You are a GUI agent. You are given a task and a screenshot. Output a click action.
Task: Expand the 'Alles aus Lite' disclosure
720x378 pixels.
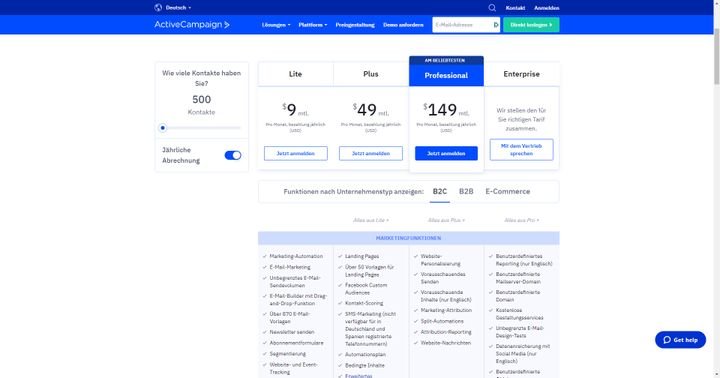pos(371,220)
